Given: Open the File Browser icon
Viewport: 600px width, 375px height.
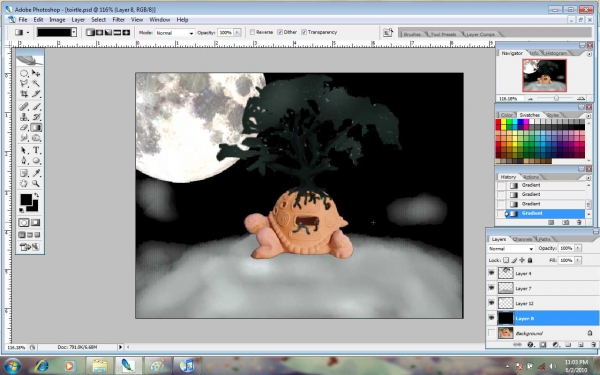Looking at the screenshot, I should 388,33.
